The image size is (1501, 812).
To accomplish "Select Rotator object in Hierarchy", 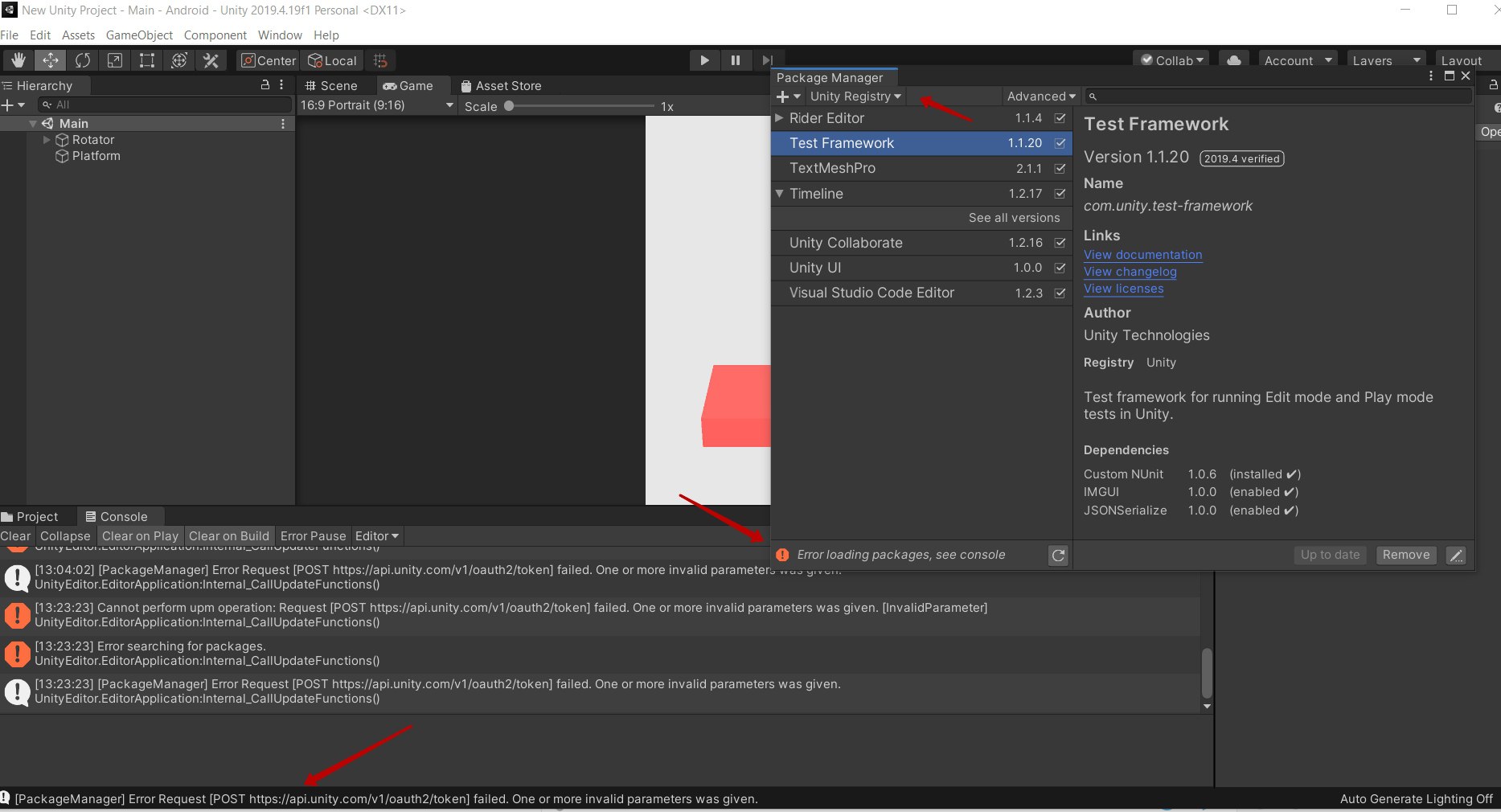I will click(93, 140).
